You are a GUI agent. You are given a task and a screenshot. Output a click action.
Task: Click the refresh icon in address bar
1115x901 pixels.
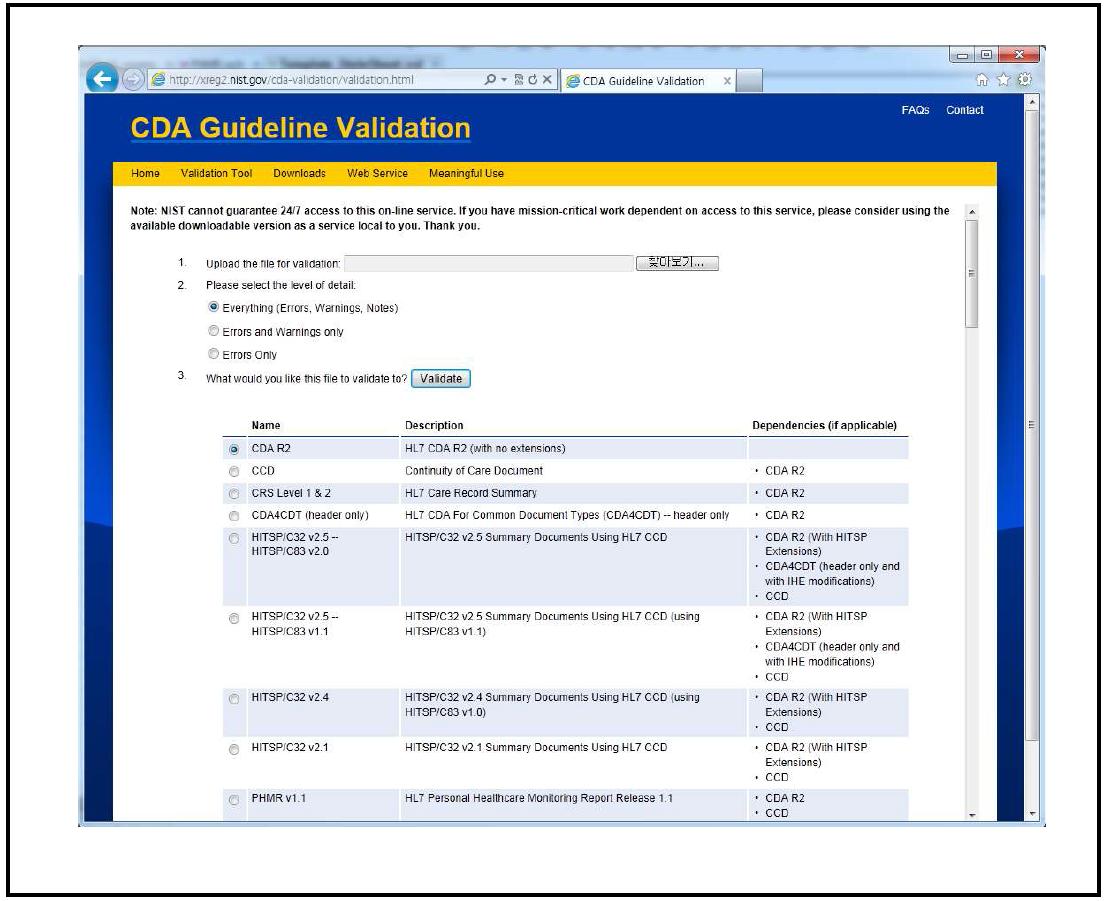(x=535, y=81)
